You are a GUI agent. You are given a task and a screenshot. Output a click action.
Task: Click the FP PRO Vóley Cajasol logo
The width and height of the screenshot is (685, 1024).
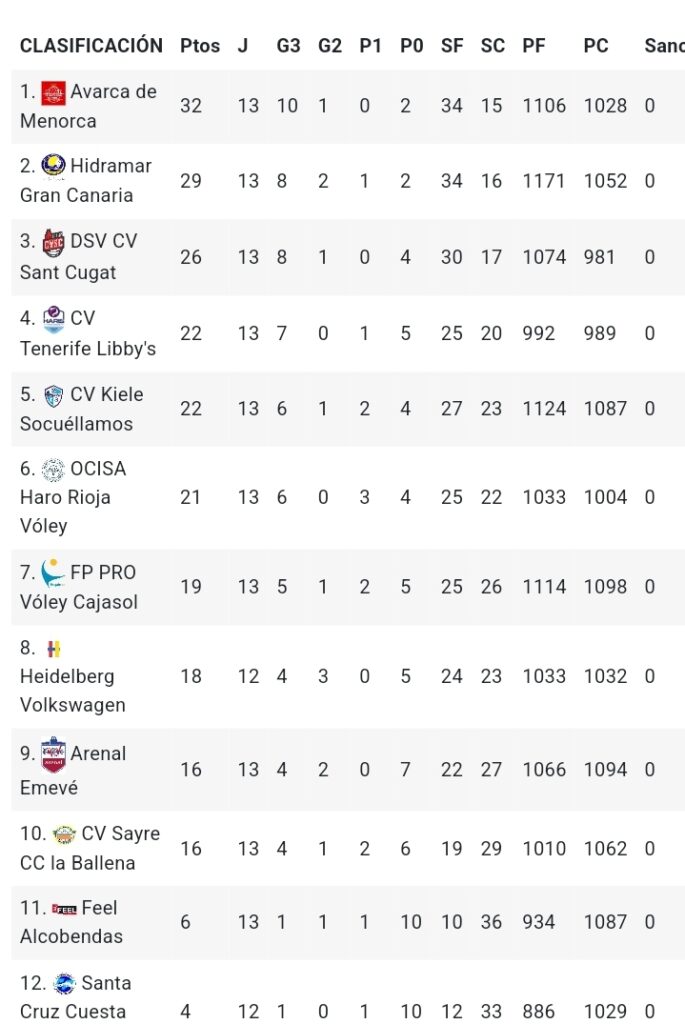(52, 573)
